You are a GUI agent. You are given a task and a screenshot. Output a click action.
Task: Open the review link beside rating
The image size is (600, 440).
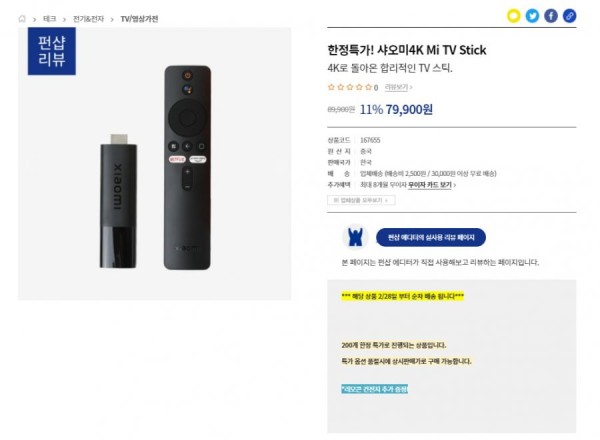coord(398,87)
